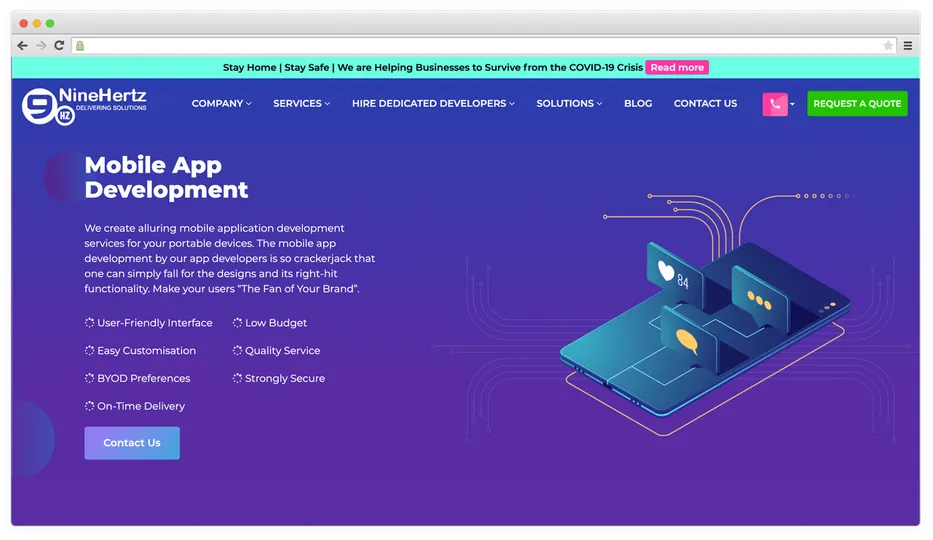
Task: Click the bookmark star in the address bar
Action: pos(887,46)
